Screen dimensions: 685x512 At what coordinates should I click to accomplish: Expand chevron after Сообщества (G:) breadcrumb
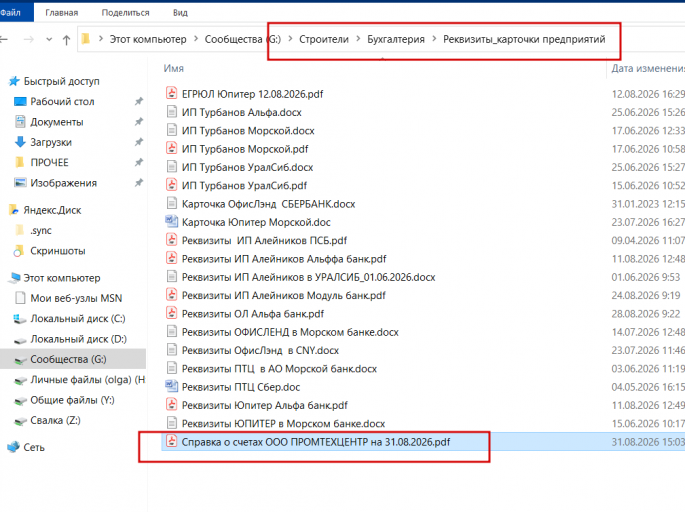tap(290, 39)
